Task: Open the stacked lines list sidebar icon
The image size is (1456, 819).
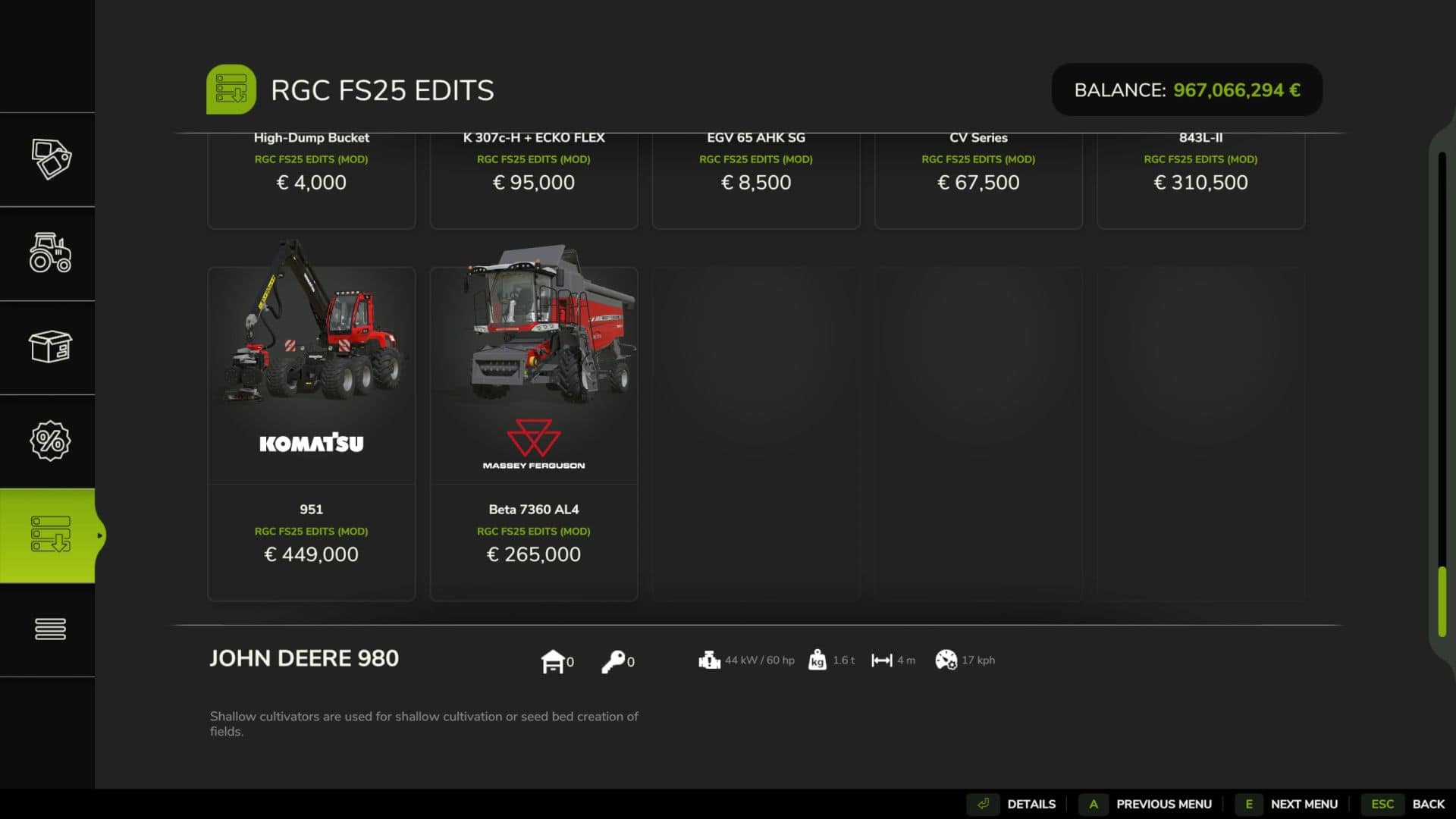Action: click(x=51, y=629)
